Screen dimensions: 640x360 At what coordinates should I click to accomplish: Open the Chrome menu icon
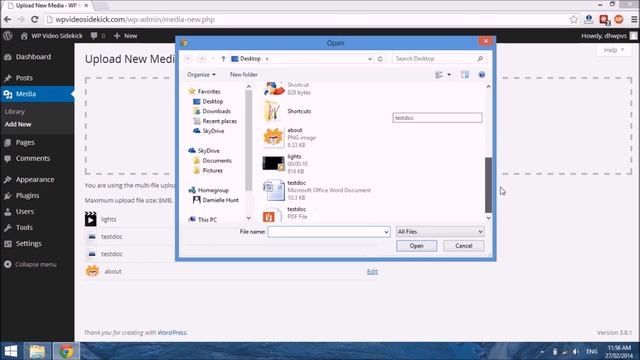point(634,19)
